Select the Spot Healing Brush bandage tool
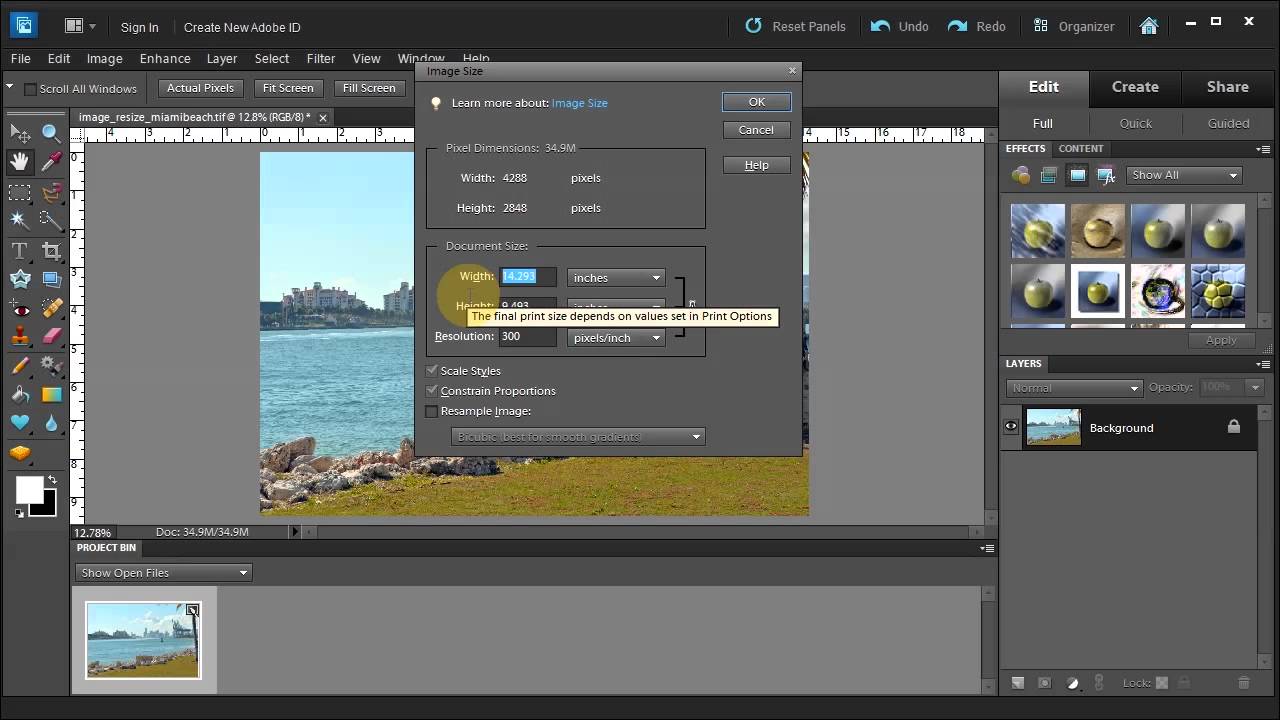Image resolution: width=1280 pixels, height=720 pixels. point(52,308)
